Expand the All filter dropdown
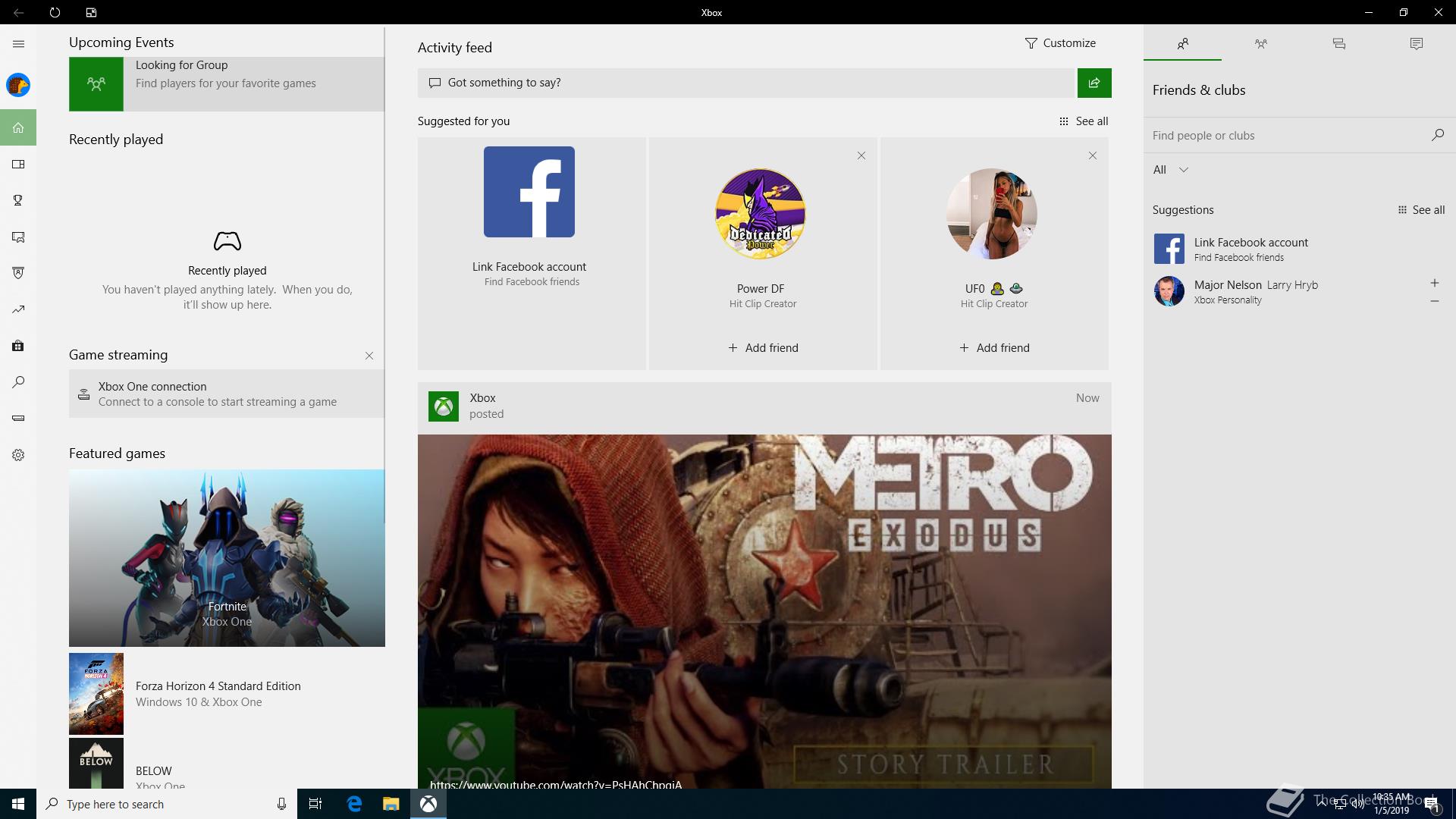 1170,170
